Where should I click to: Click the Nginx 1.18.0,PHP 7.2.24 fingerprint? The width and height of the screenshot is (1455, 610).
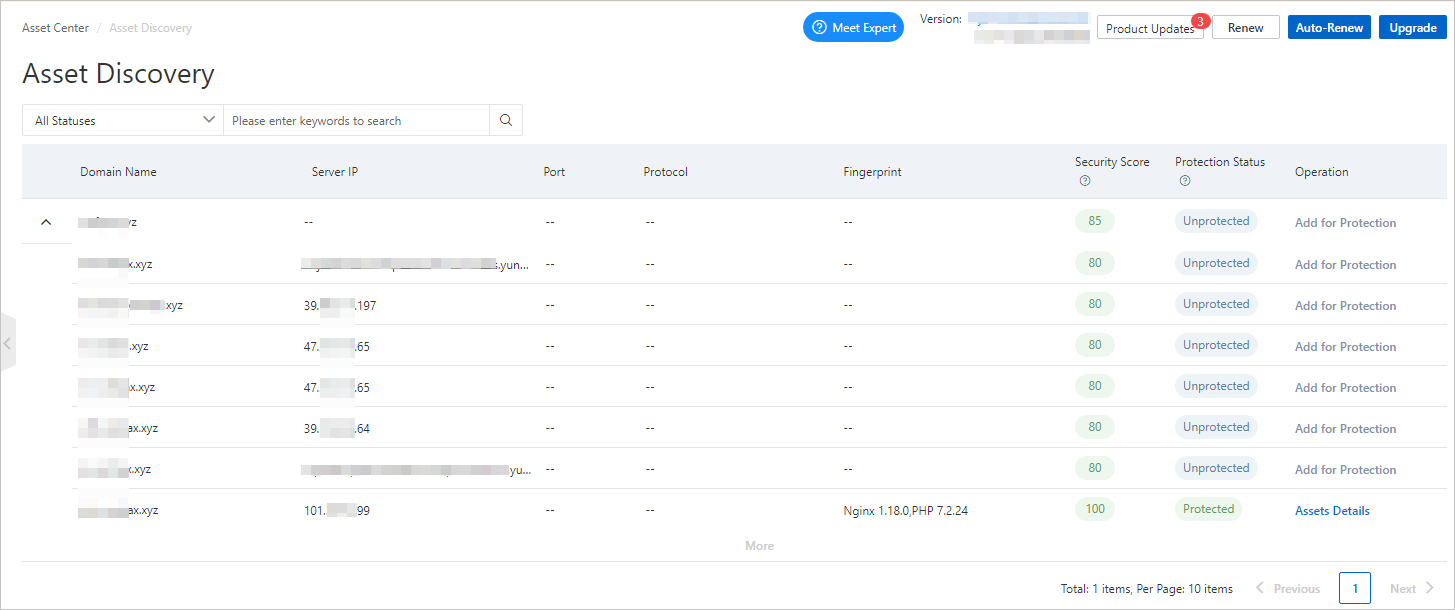coord(905,510)
